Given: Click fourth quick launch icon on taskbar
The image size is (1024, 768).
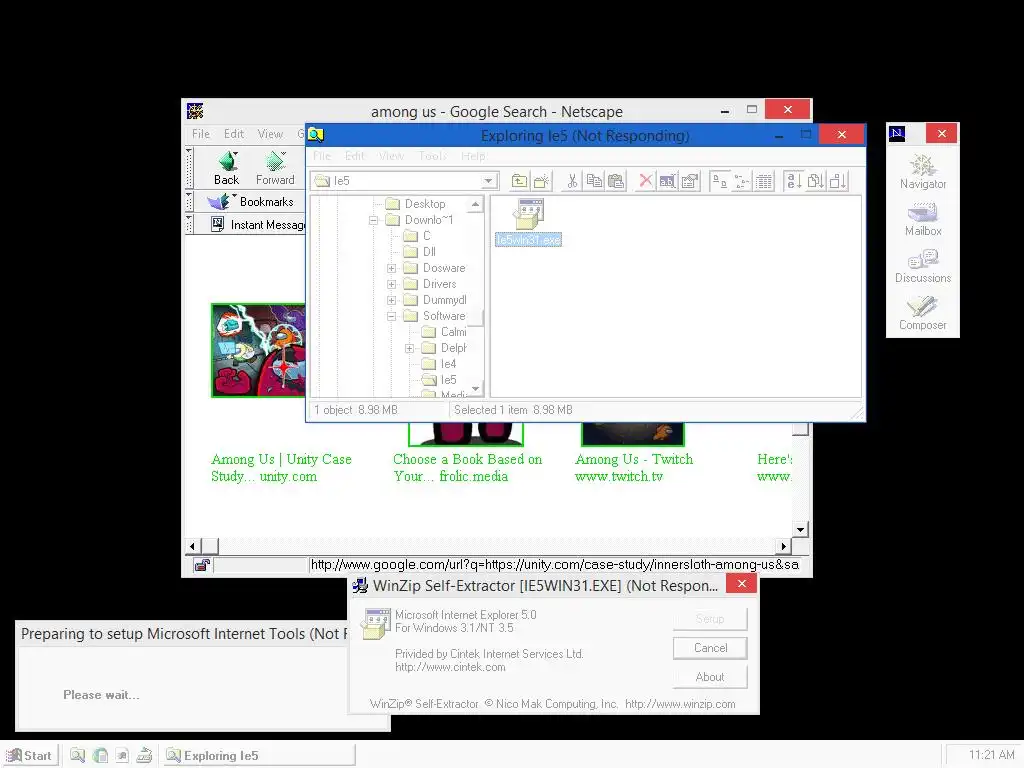Looking at the screenshot, I should 144,756.
